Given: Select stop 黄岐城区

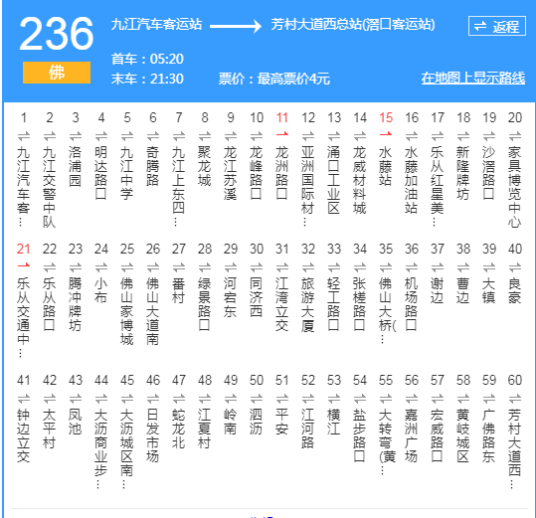Looking at the screenshot, I should [463, 436].
